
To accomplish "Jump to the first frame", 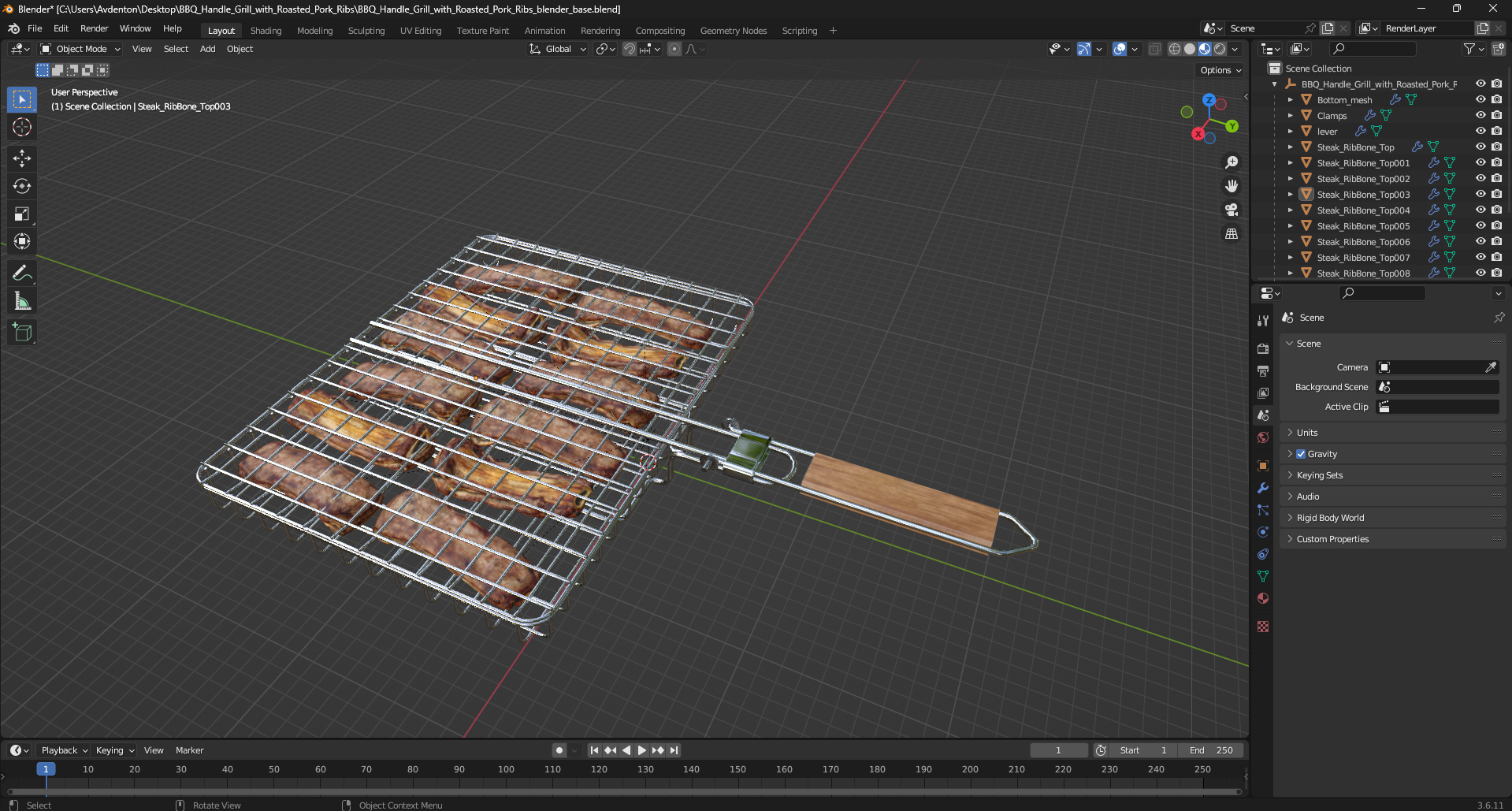I will 594,750.
